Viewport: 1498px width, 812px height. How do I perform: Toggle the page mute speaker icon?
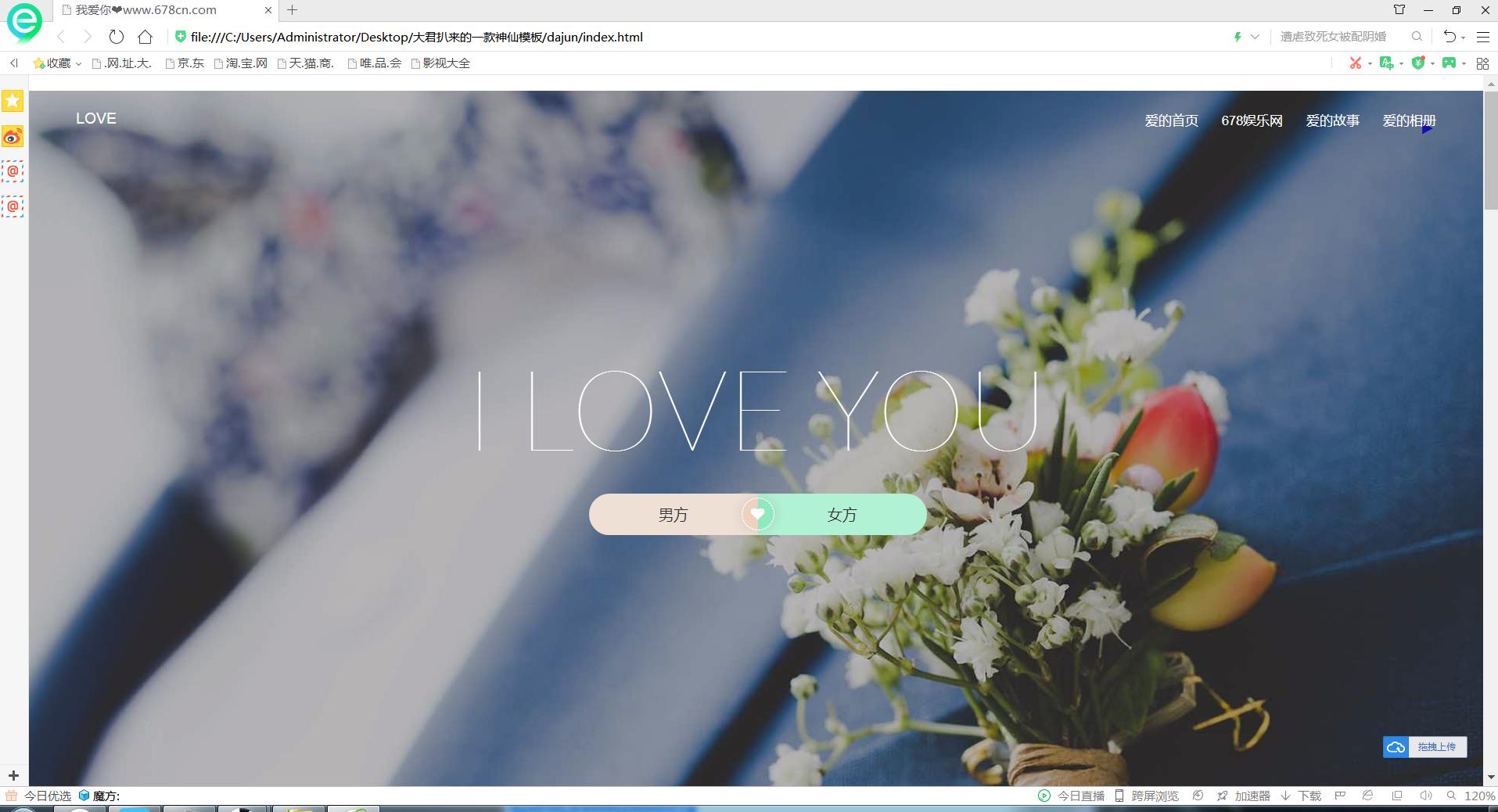[x=1425, y=796]
